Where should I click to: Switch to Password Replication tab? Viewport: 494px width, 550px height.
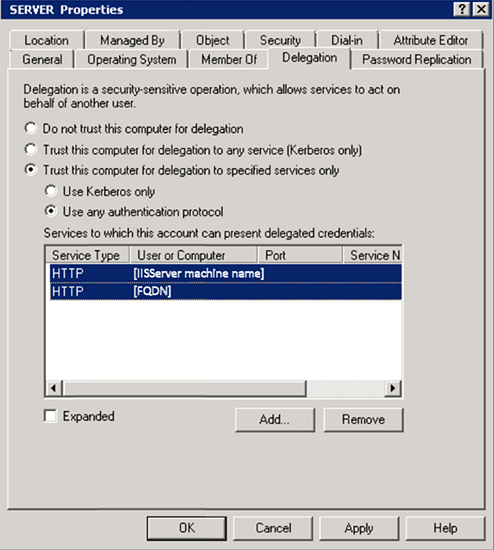[416, 59]
